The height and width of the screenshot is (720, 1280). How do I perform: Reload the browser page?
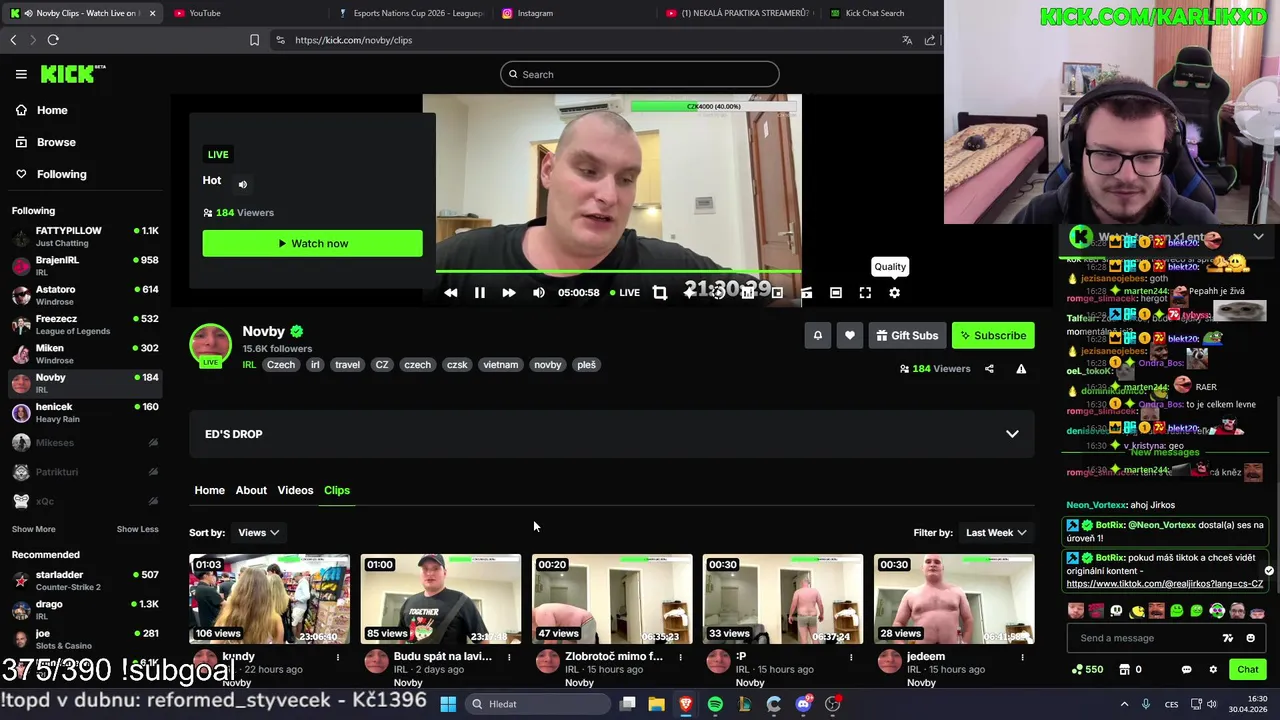click(53, 40)
